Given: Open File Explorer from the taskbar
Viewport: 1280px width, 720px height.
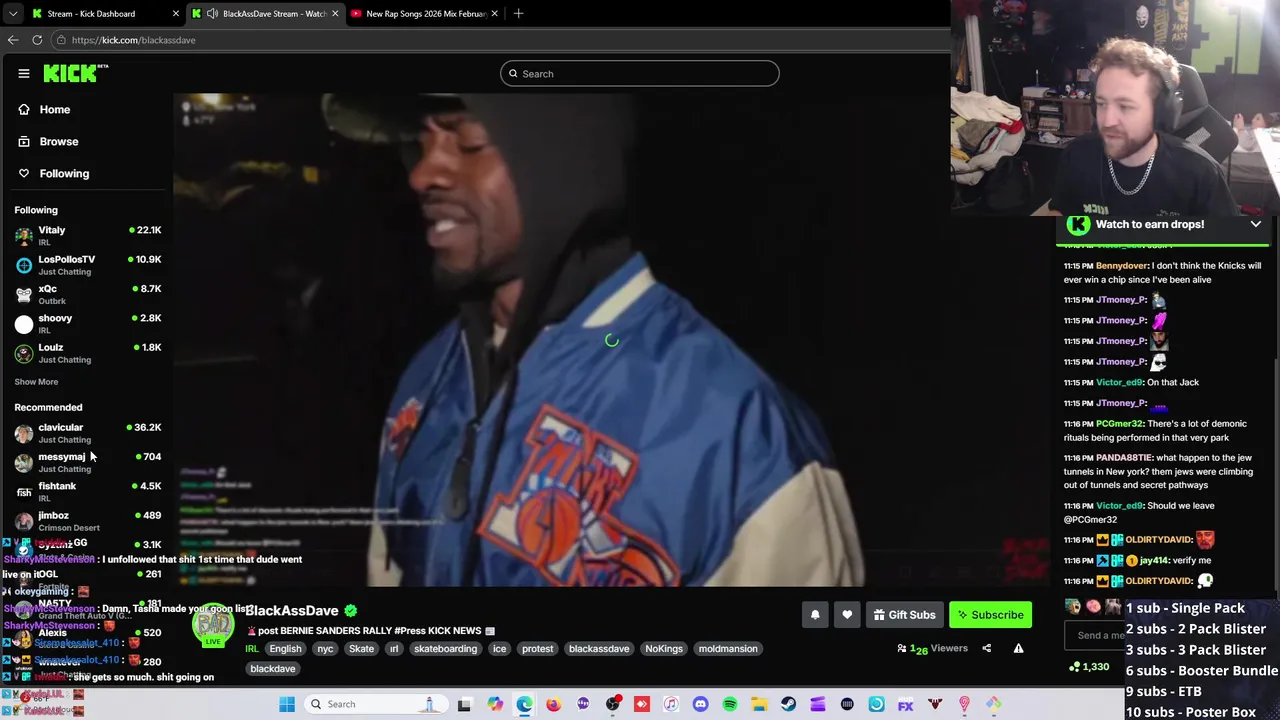Looking at the screenshot, I should 759,704.
